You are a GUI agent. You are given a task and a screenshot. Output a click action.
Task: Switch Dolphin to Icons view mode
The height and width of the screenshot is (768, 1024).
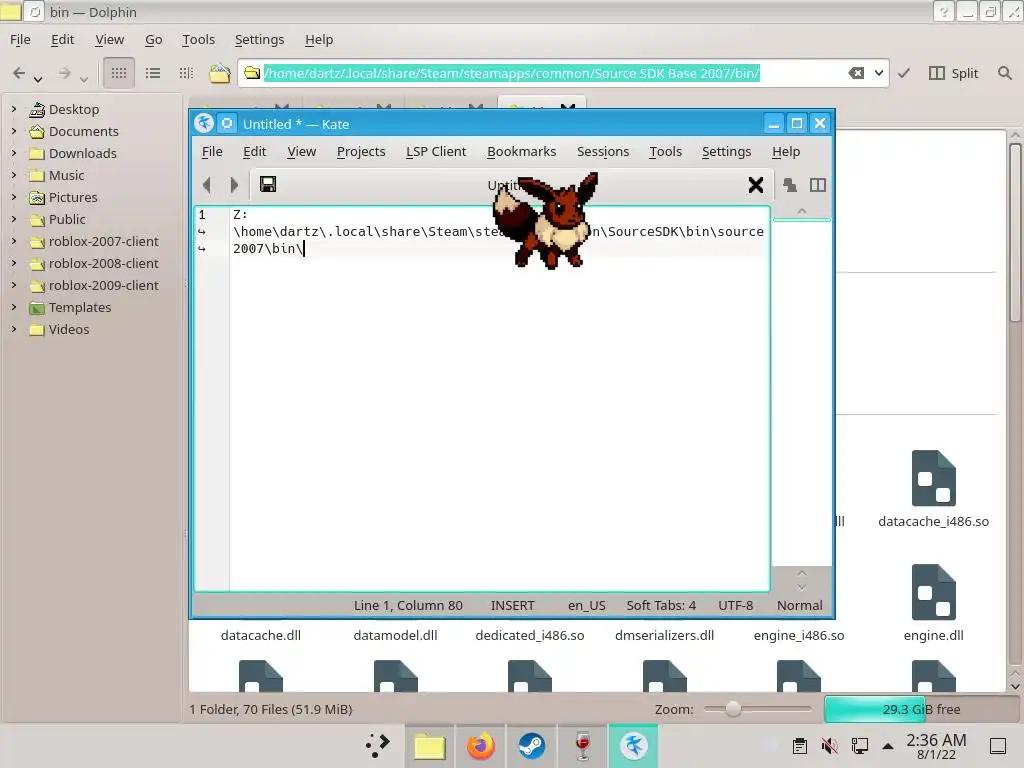tap(119, 73)
